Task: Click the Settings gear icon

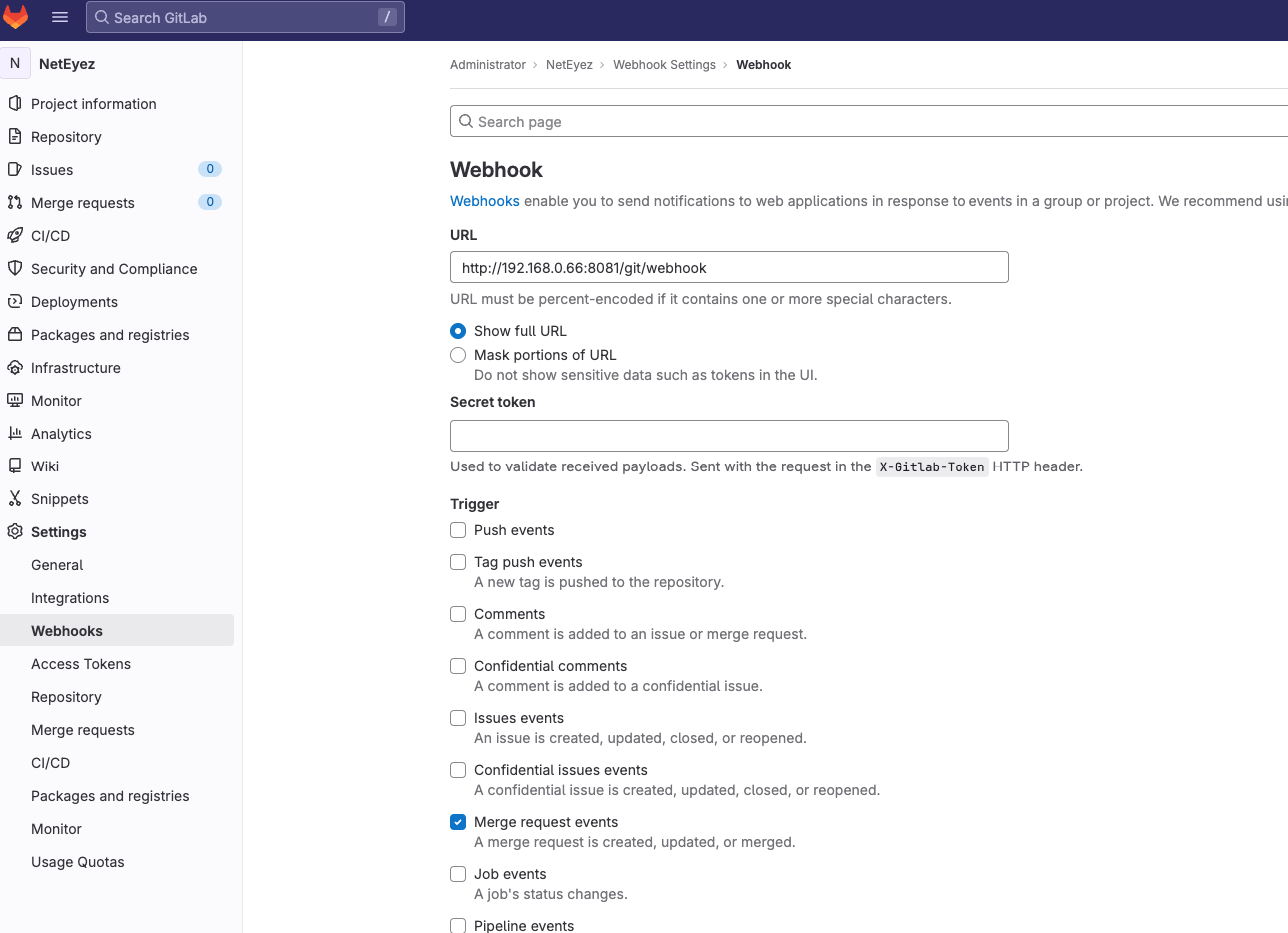Action: (15, 531)
